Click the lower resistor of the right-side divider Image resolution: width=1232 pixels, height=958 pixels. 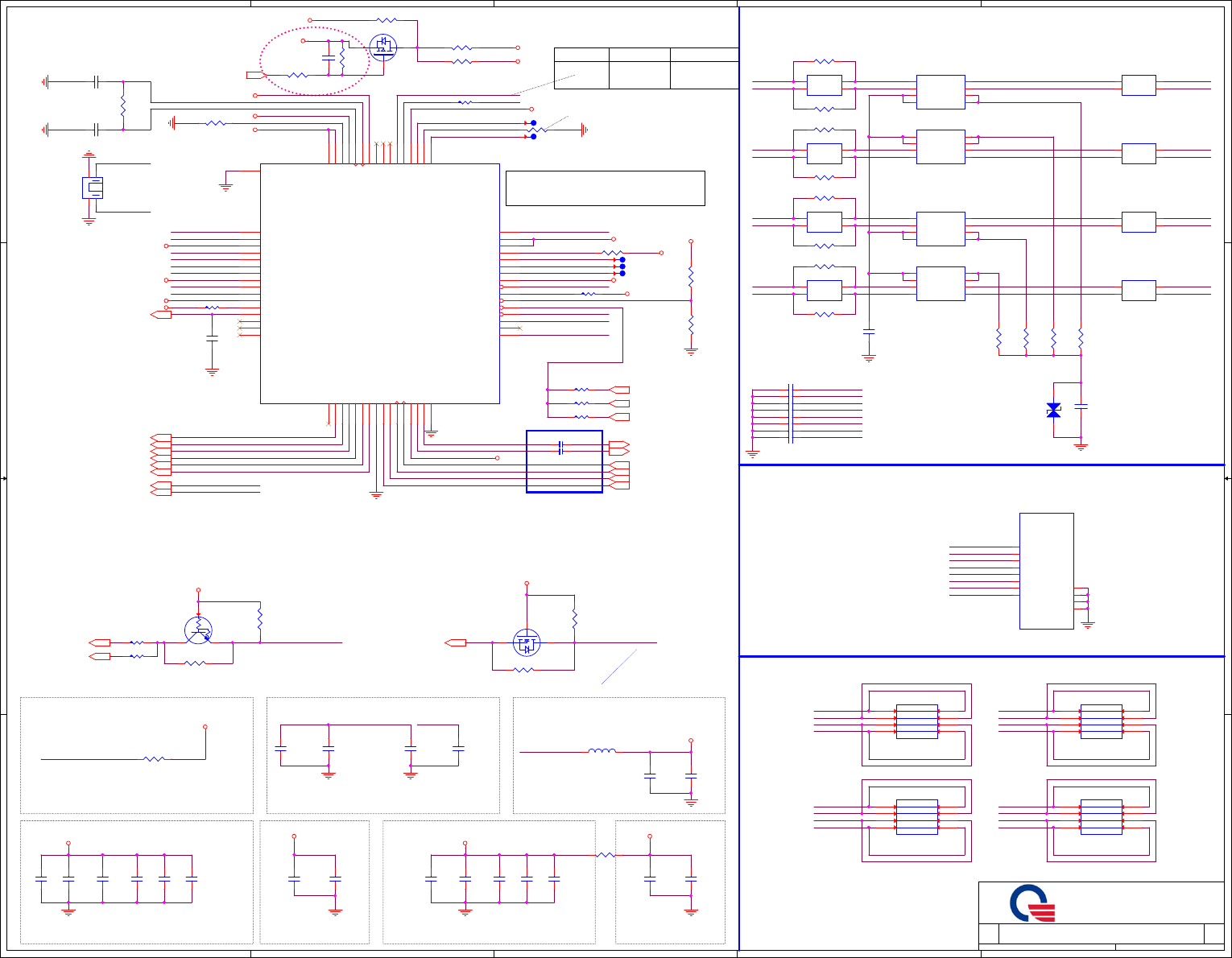691,324
